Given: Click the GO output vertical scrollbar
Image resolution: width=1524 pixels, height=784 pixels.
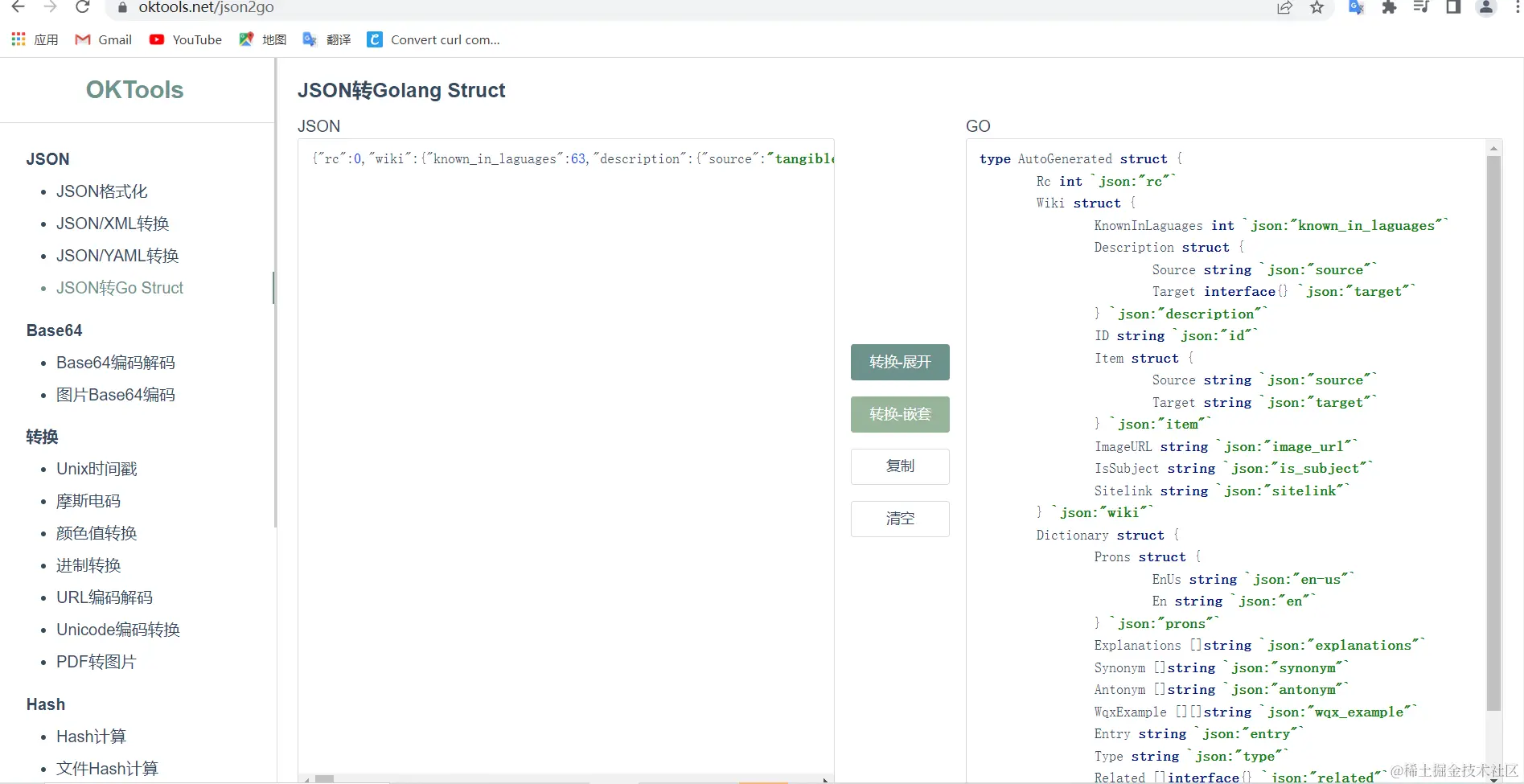Looking at the screenshot, I should (x=1493, y=434).
